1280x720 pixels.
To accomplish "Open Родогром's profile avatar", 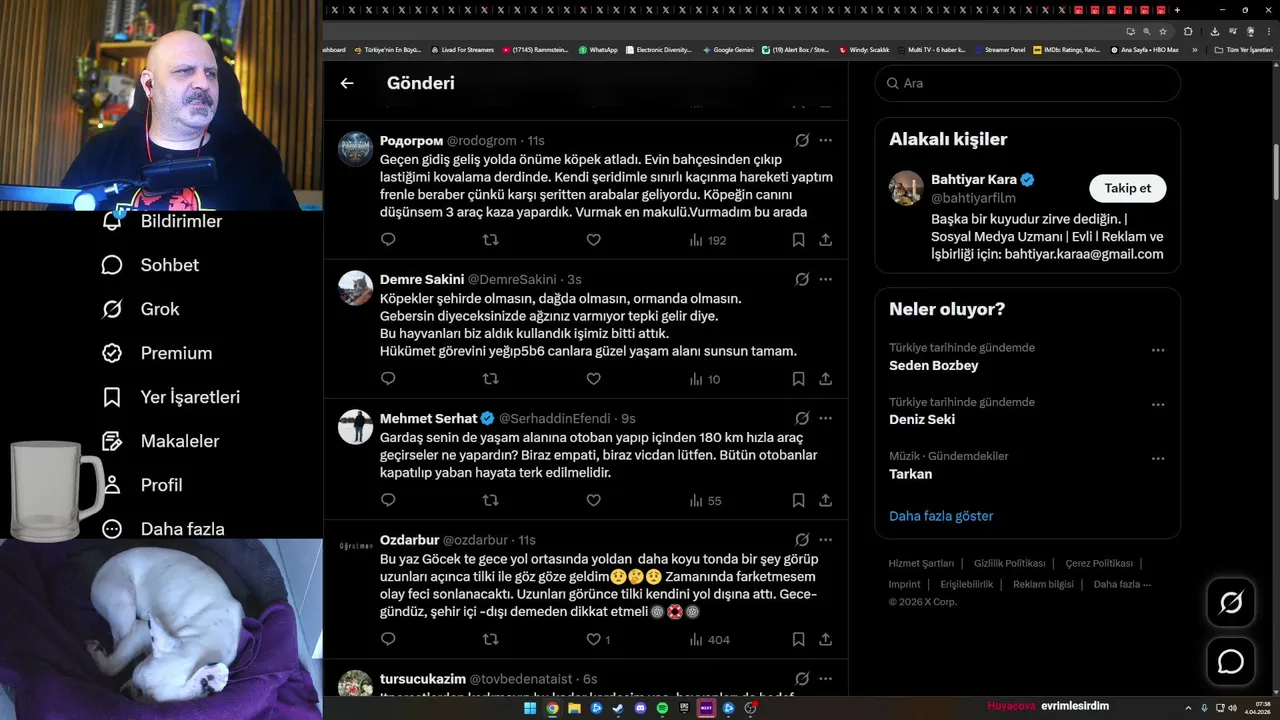I will click(355, 149).
